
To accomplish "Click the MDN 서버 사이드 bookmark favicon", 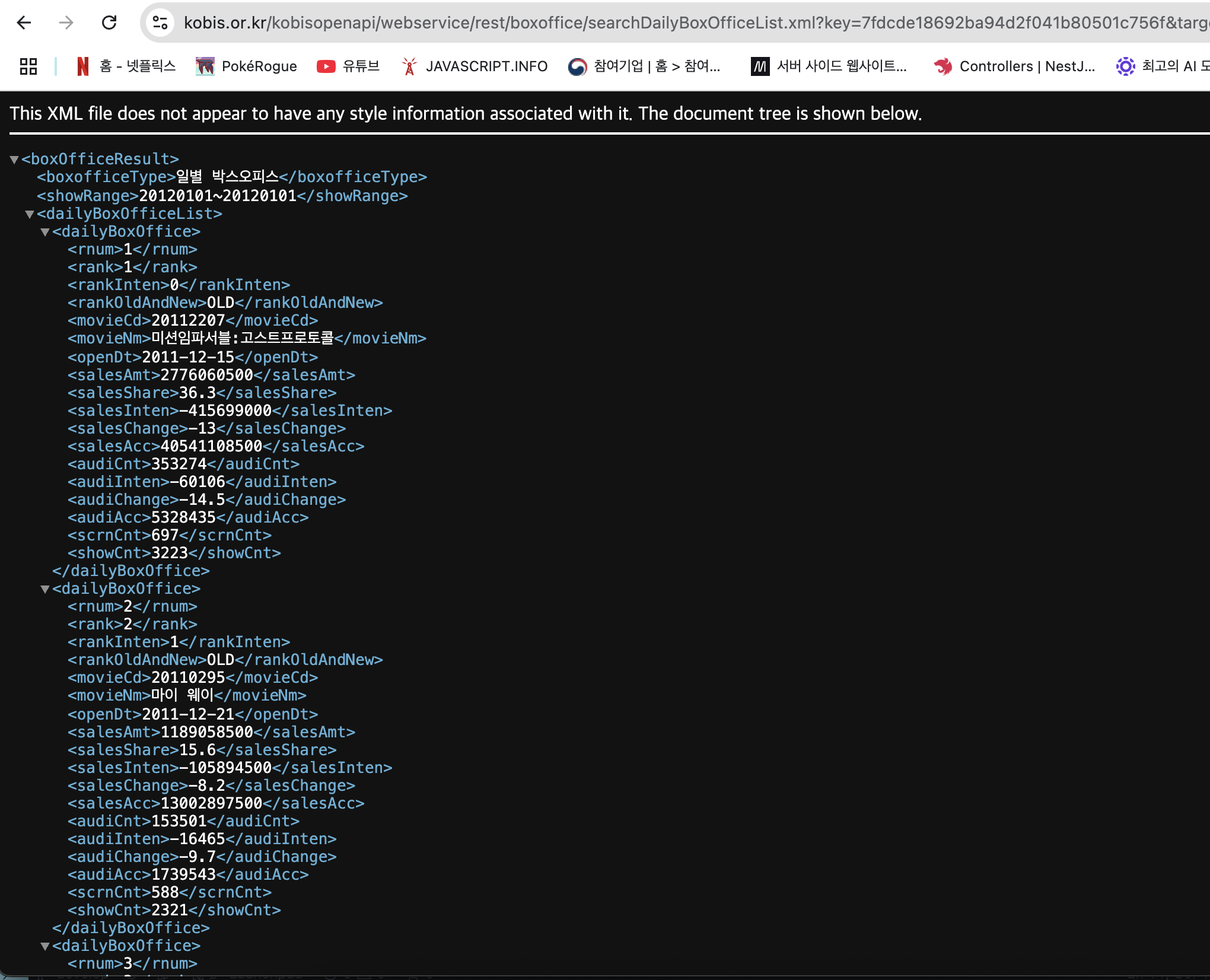I will click(x=760, y=66).
